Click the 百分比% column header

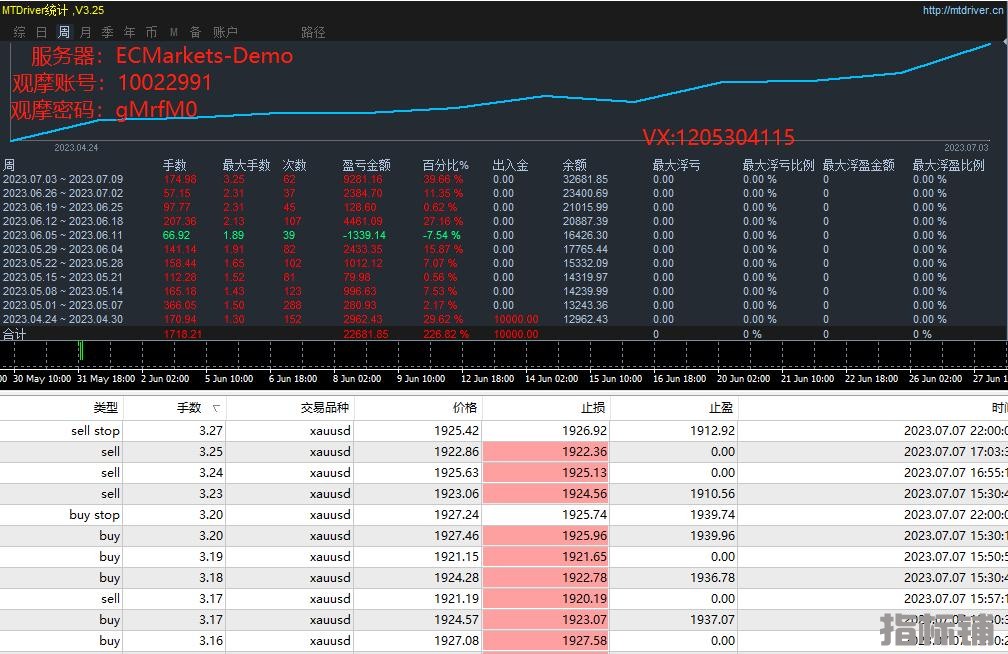[x=446, y=165]
